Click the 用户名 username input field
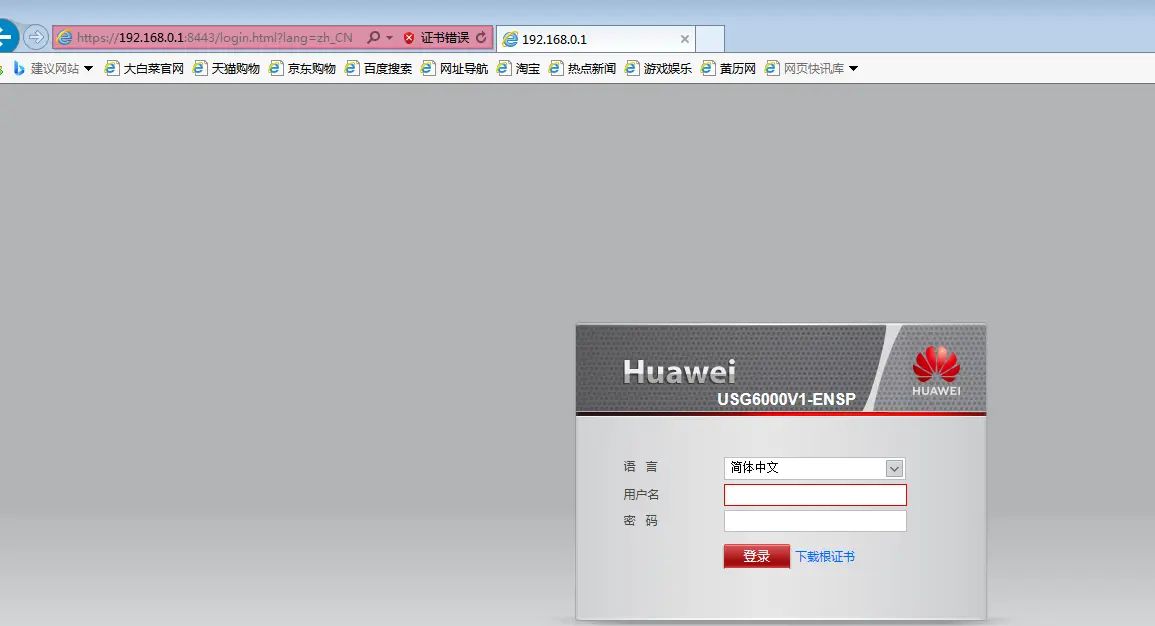This screenshot has width=1155, height=626. click(x=815, y=494)
